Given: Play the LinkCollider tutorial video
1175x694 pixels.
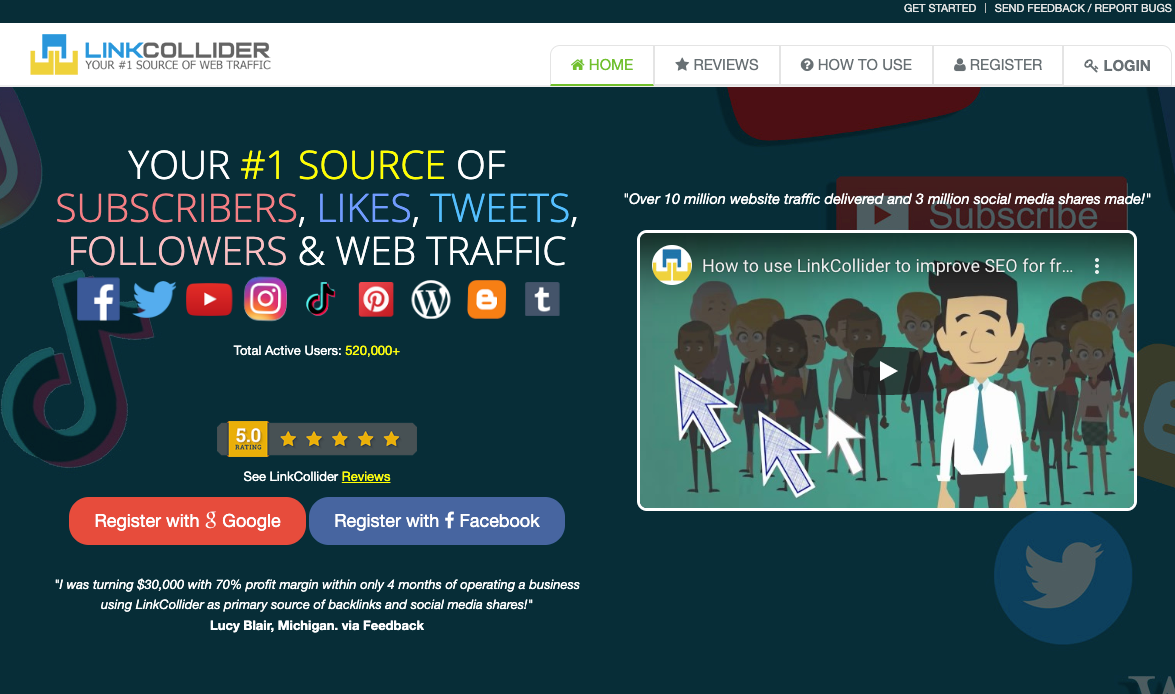Looking at the screenshot, I should (887, 371).
